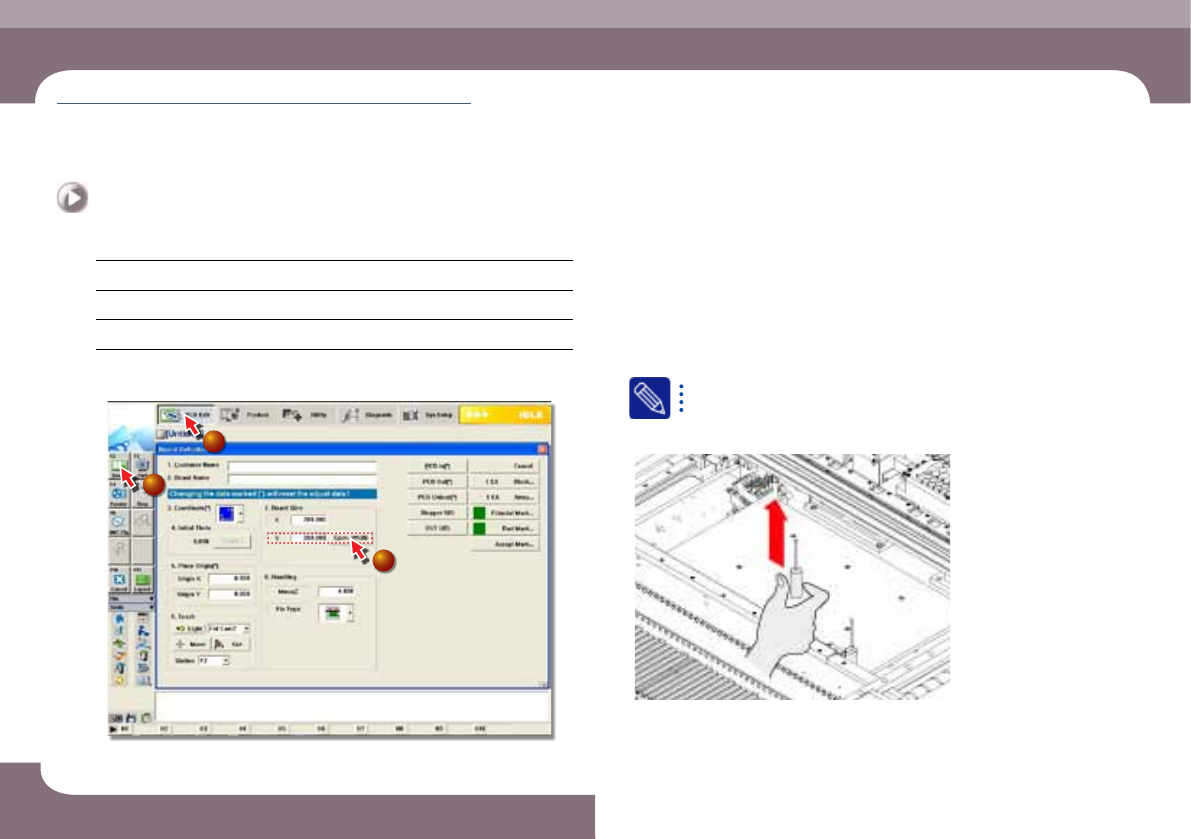Click the 1 EA Block button
1191x839 pixels.
505,482
